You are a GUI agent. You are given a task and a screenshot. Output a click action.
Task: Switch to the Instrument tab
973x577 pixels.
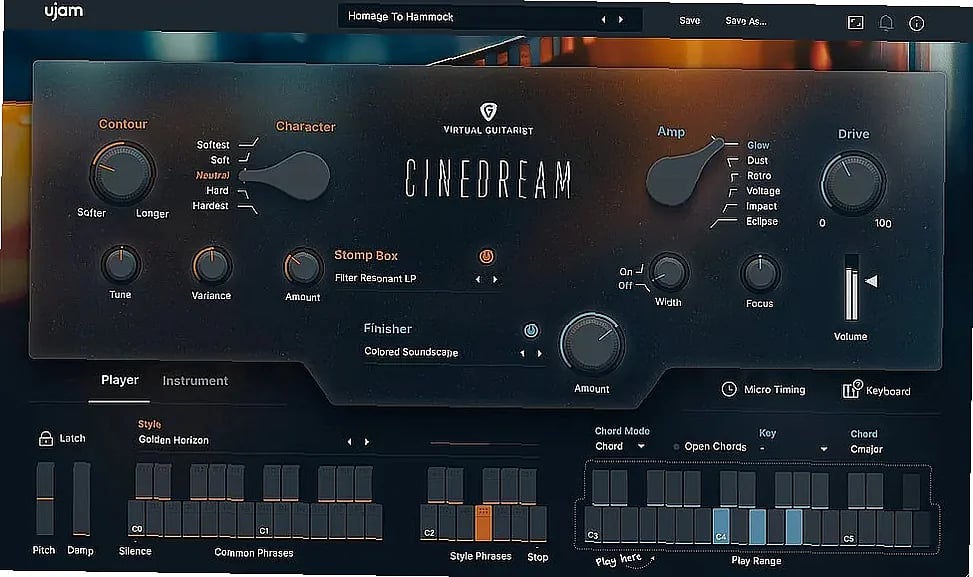[195, 381]
